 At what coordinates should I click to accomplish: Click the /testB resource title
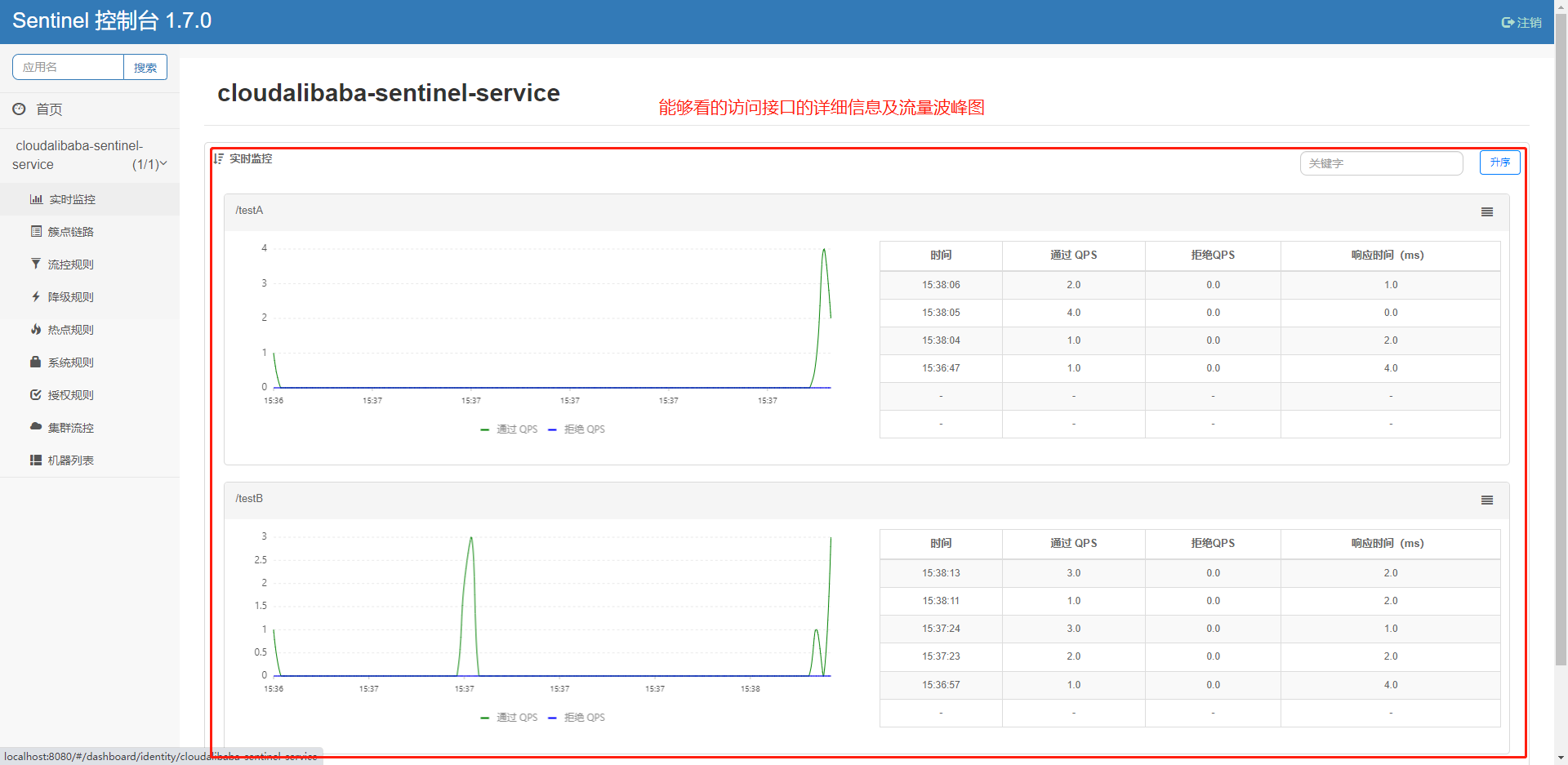click(x=249, y=499)
